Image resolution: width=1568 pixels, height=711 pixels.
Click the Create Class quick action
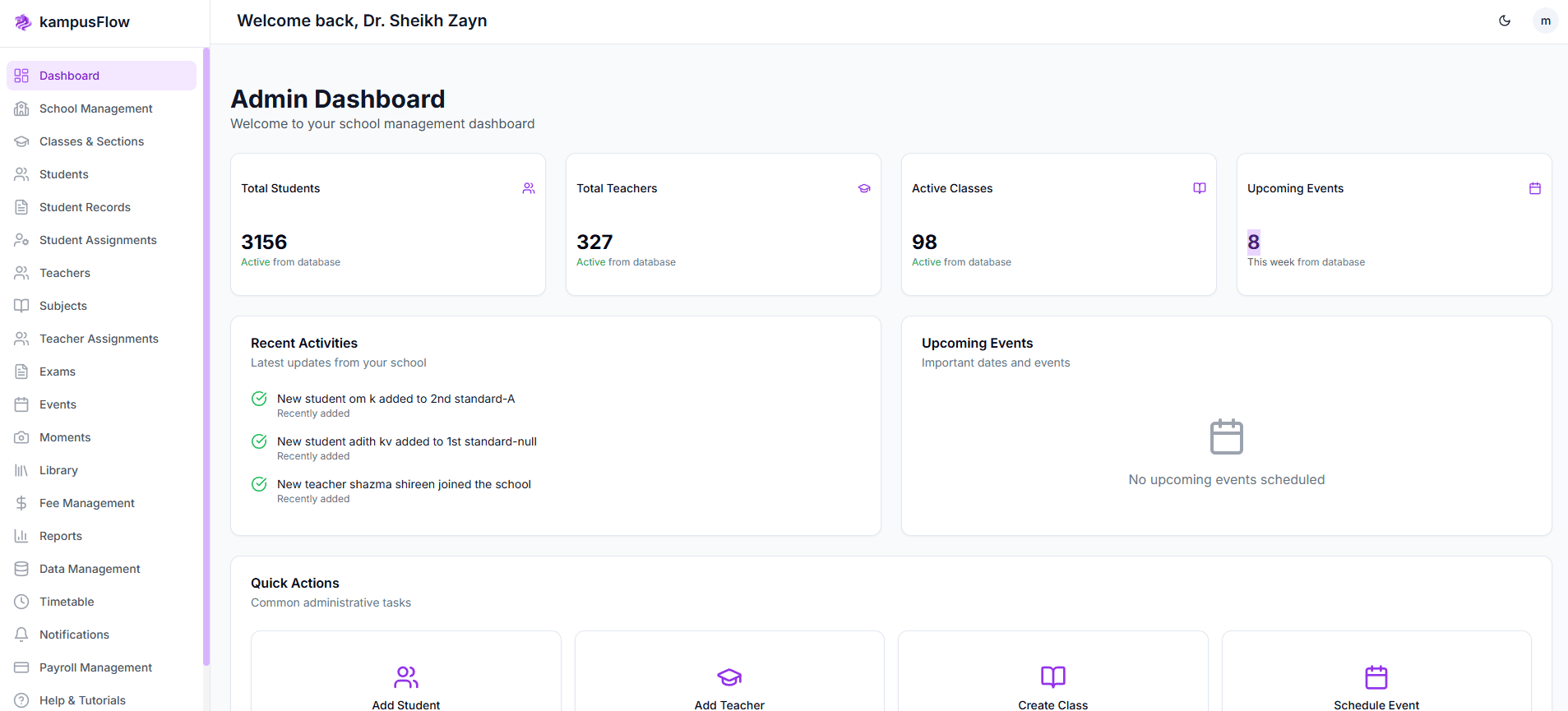coord(1053,671)
